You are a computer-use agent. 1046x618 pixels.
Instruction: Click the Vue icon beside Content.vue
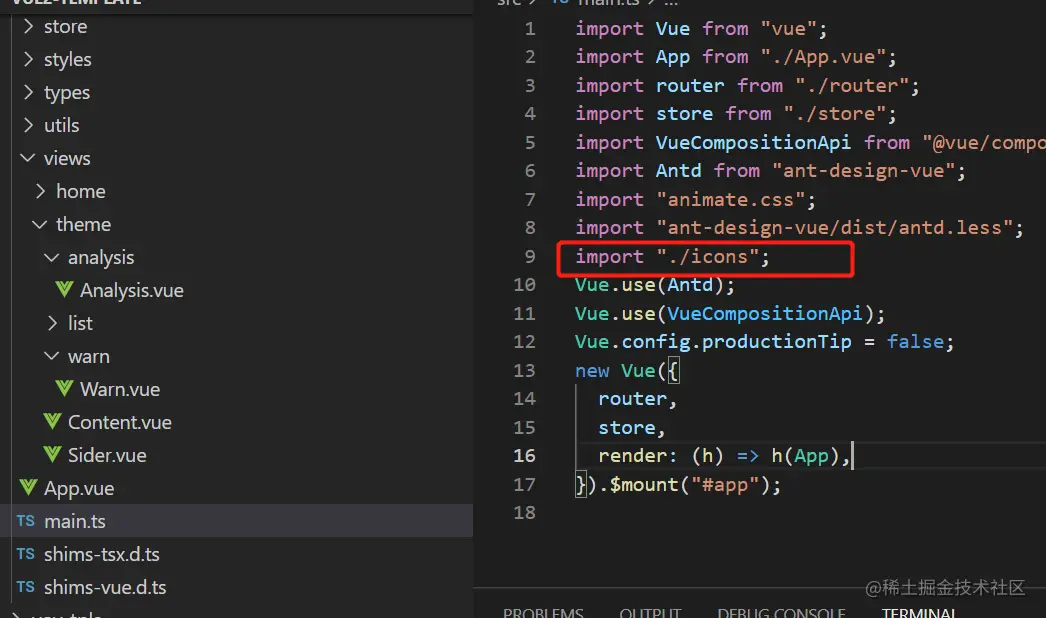point(52,422)
